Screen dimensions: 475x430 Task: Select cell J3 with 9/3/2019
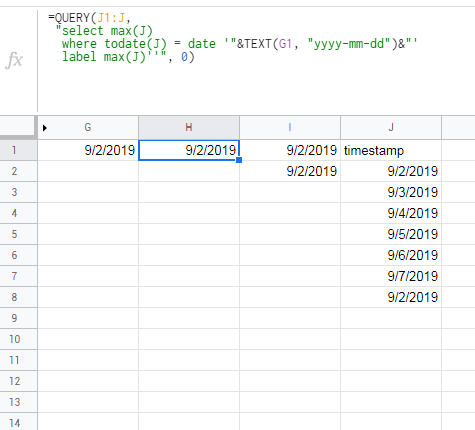391,192
